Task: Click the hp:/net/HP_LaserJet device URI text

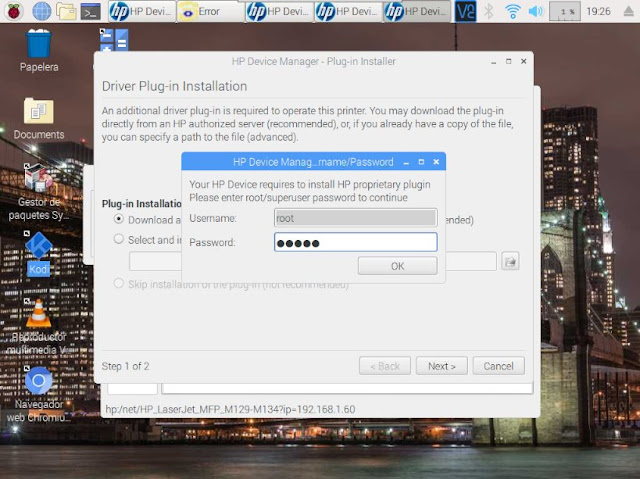Action: pos(230,409)
